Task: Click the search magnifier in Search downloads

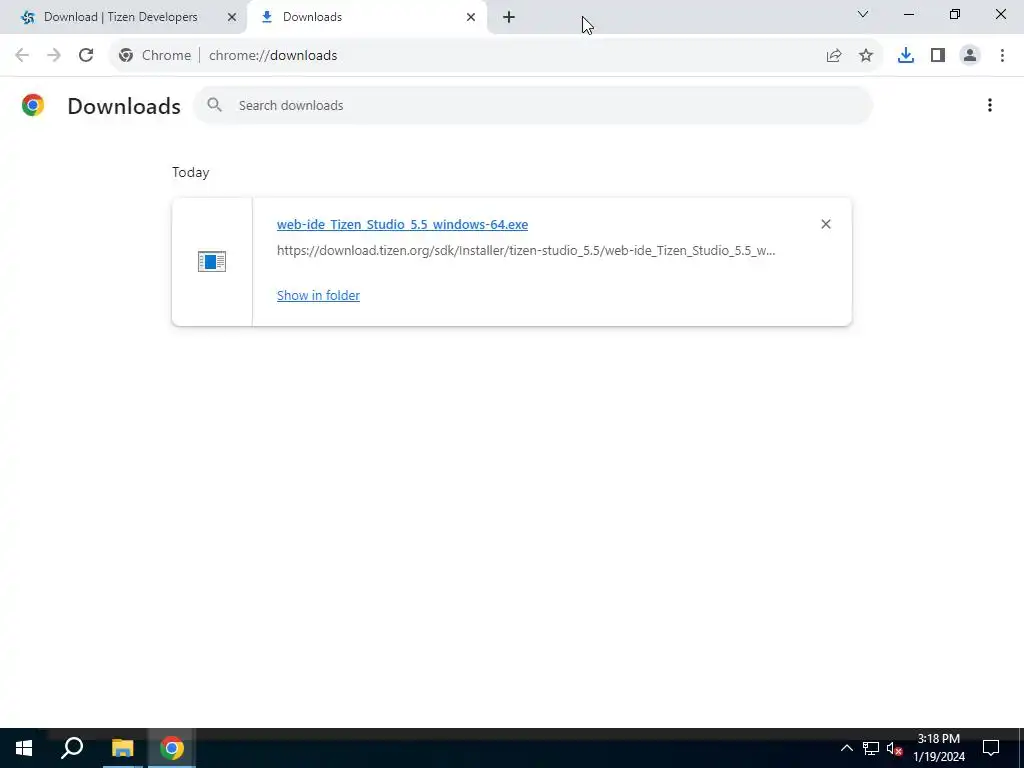Action: coord(214,104)
